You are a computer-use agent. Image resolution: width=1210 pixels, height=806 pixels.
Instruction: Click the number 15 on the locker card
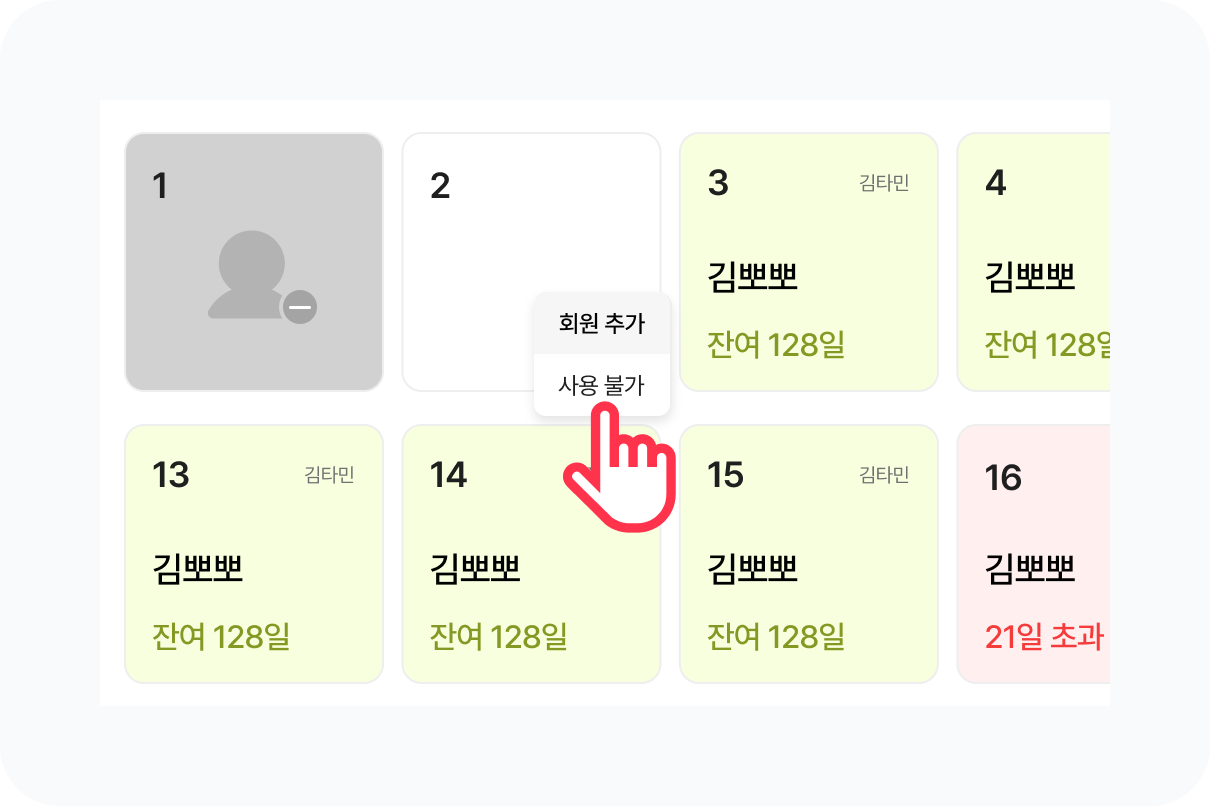[725, 475]
